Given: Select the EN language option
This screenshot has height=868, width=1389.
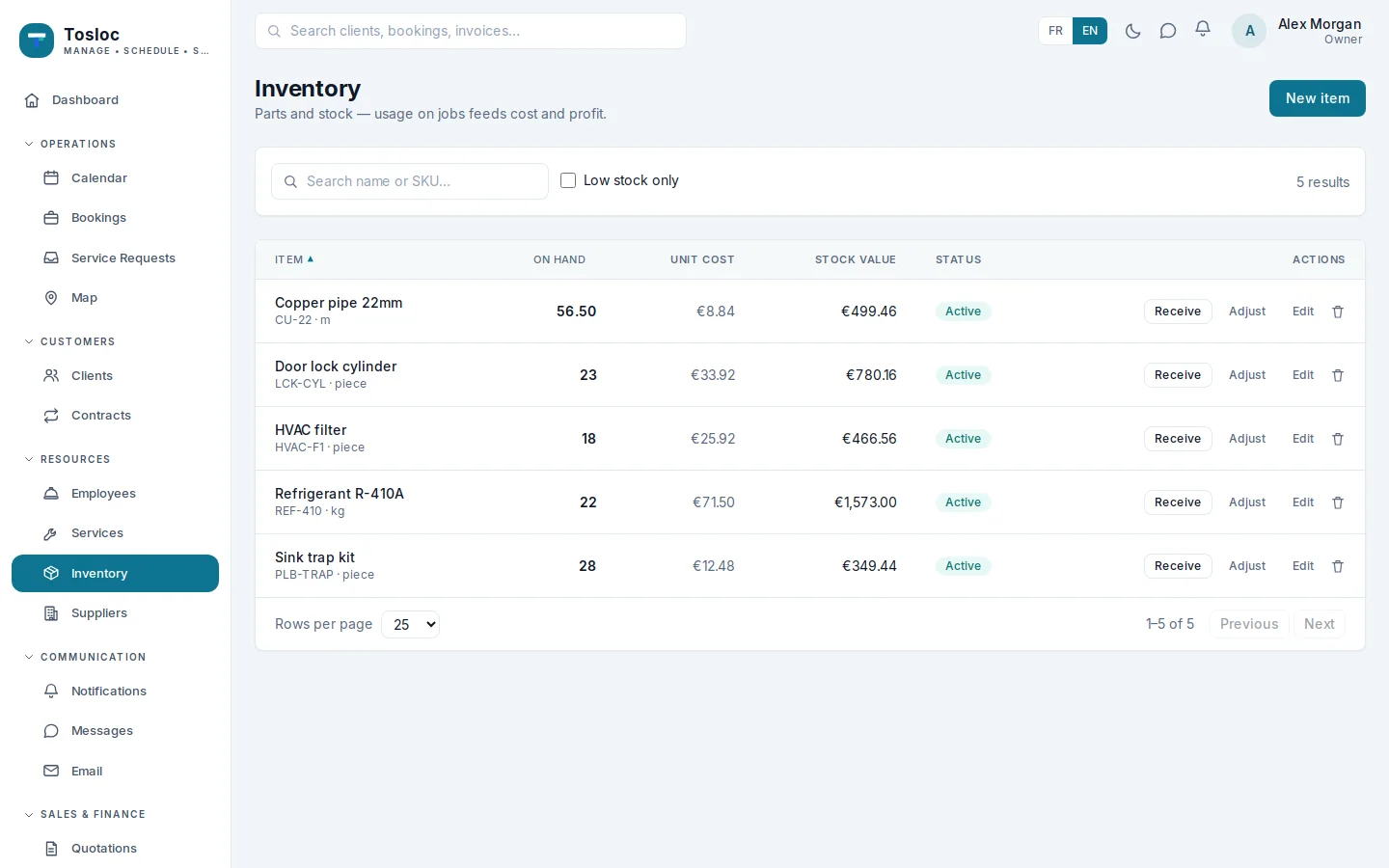Looking at the screenshot, I should pos(1090,31).
